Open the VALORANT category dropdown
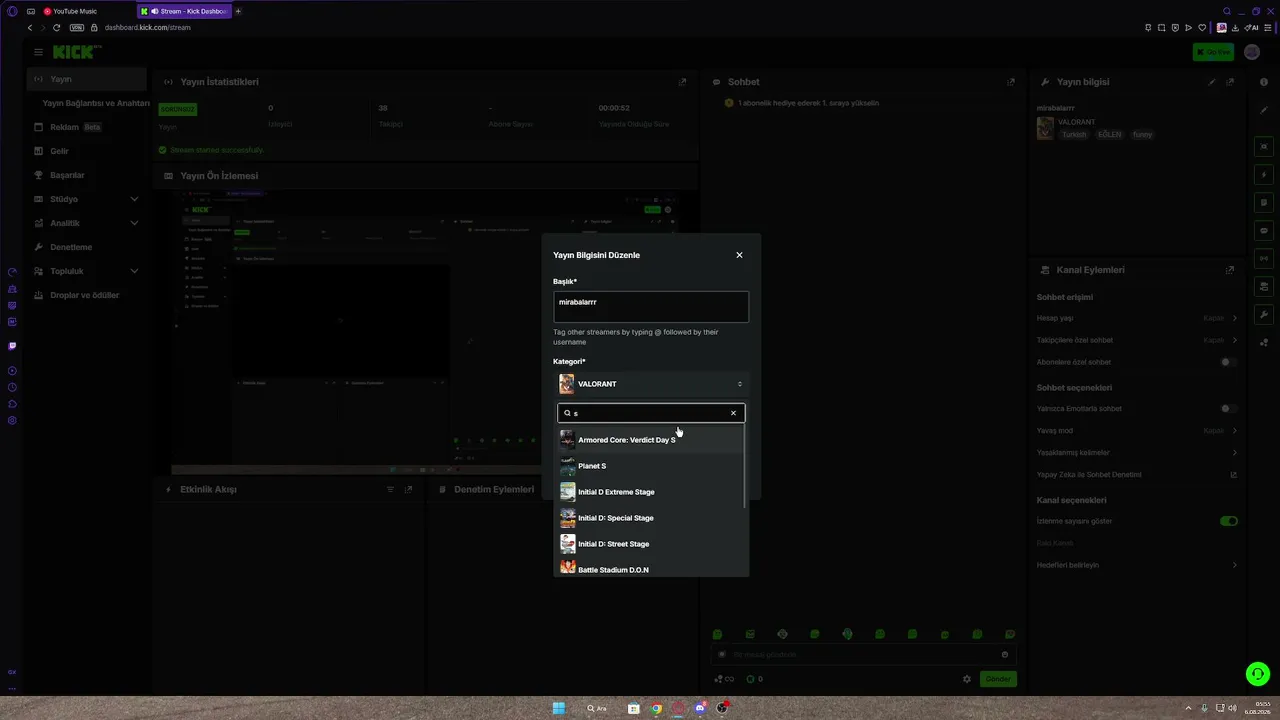The width and height of the screenshot is (1280, 720). (651, 384)
